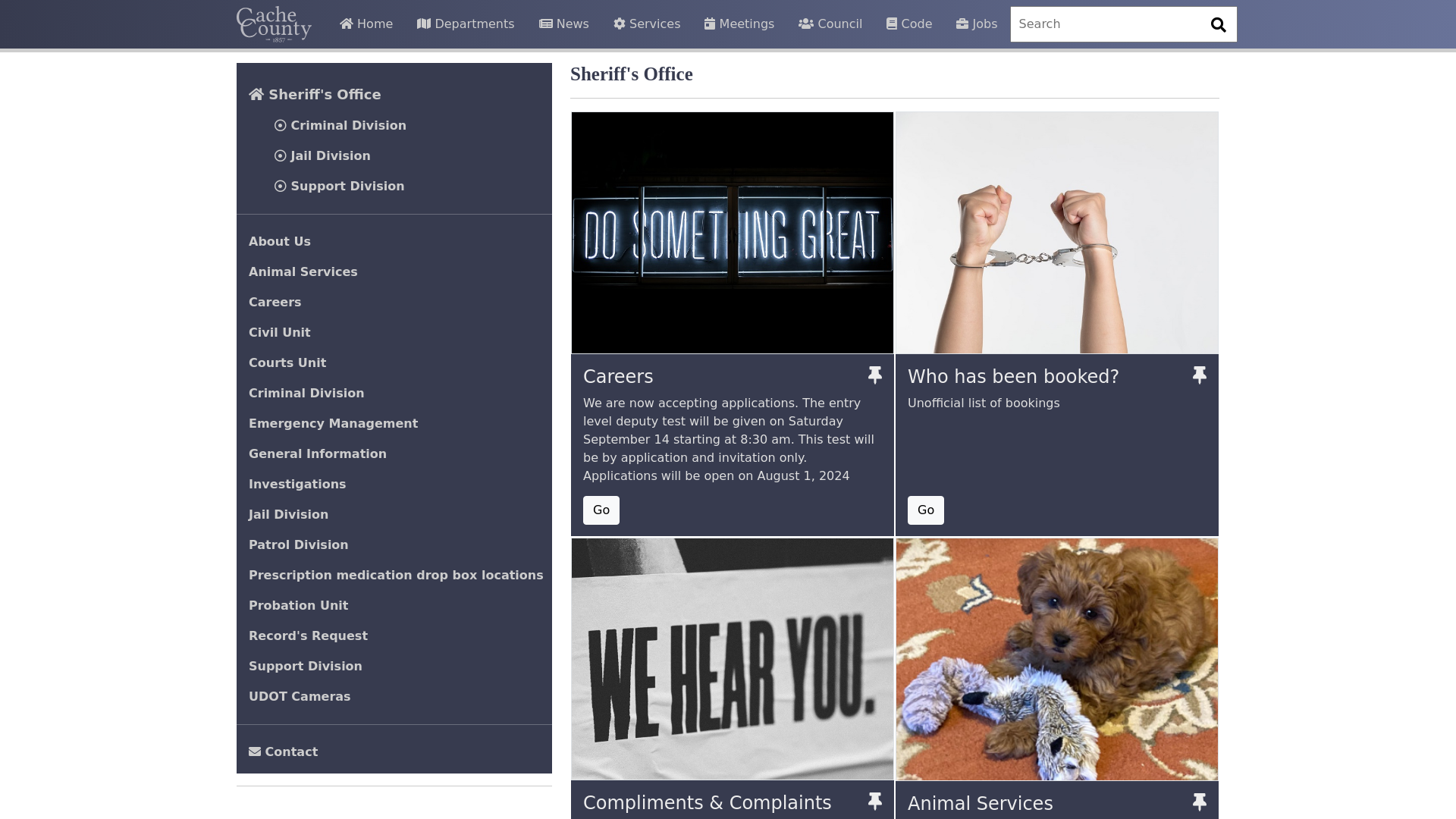The width and height of the screenshot is (1456, 819).
Task: Open Prescription medication drop box locations link
Action: click(x=396, y=575)
